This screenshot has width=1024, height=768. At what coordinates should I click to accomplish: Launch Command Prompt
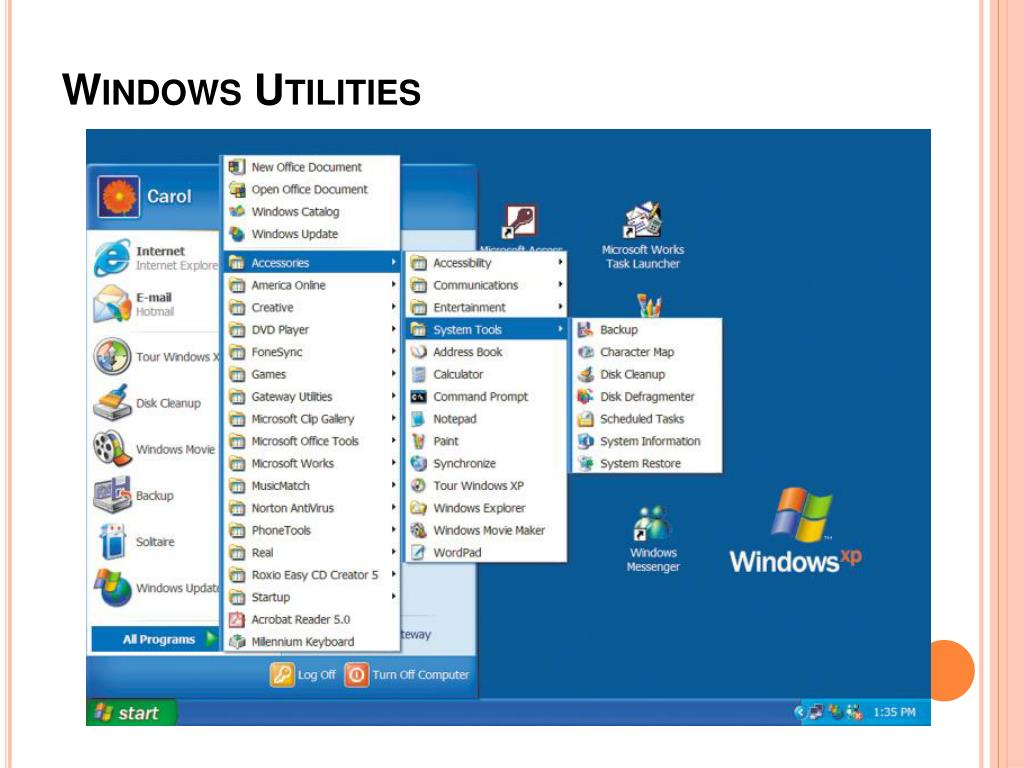click(486, 396)
